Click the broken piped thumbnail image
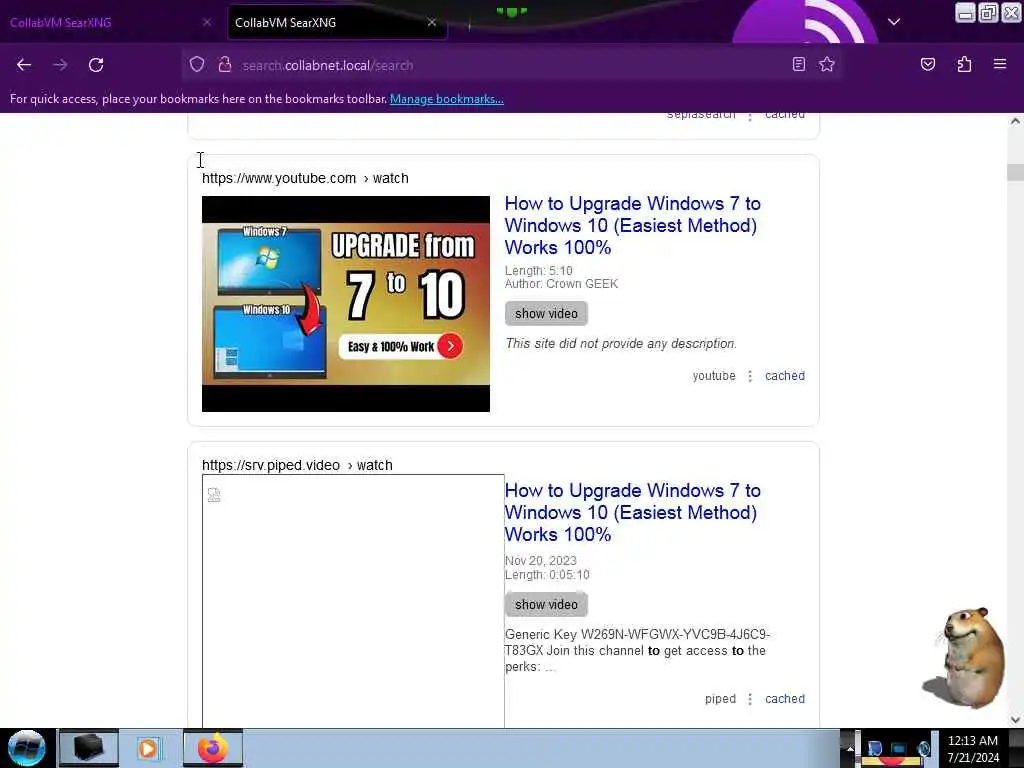 [353, 601]
